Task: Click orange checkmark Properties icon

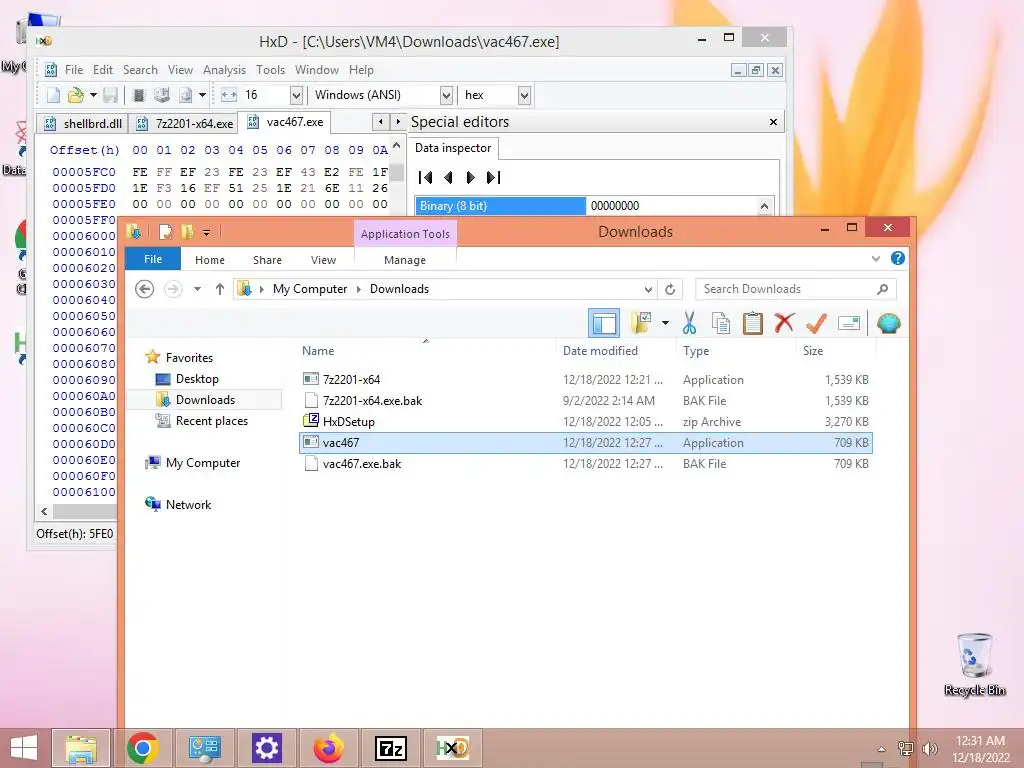Action: [x=816, y=323]
